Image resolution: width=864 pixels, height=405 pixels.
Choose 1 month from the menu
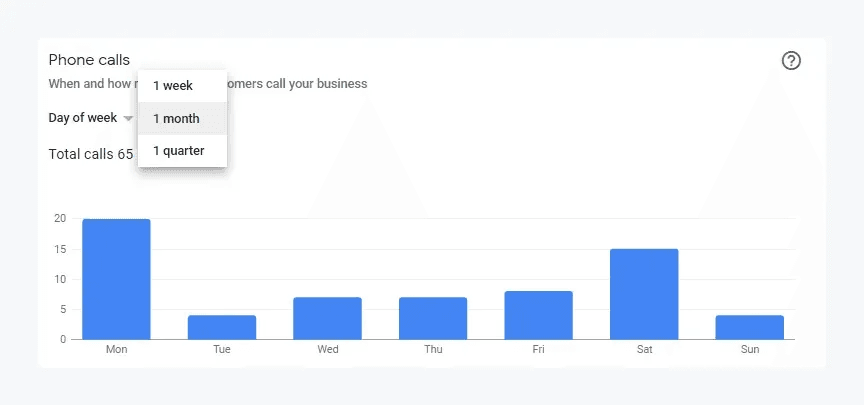tap(176, 119)
